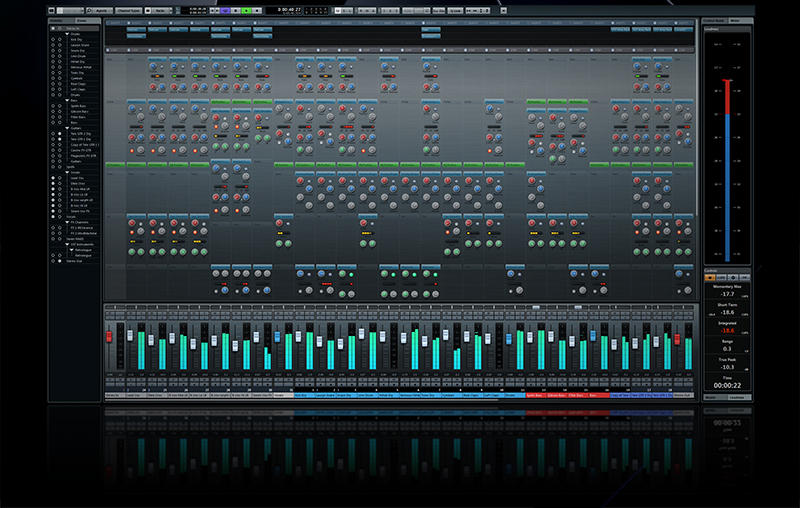
Task: Switch to the Control Room tab
Action: [714, 20]
